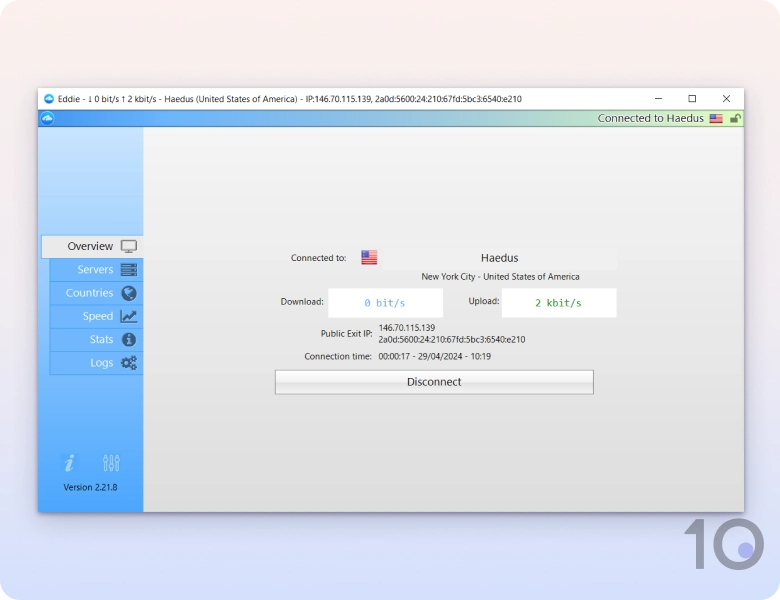The height and width of the screenshot is (600, 780).
Task: Click the US flag in header bar
Action: (x=716, y=118)
